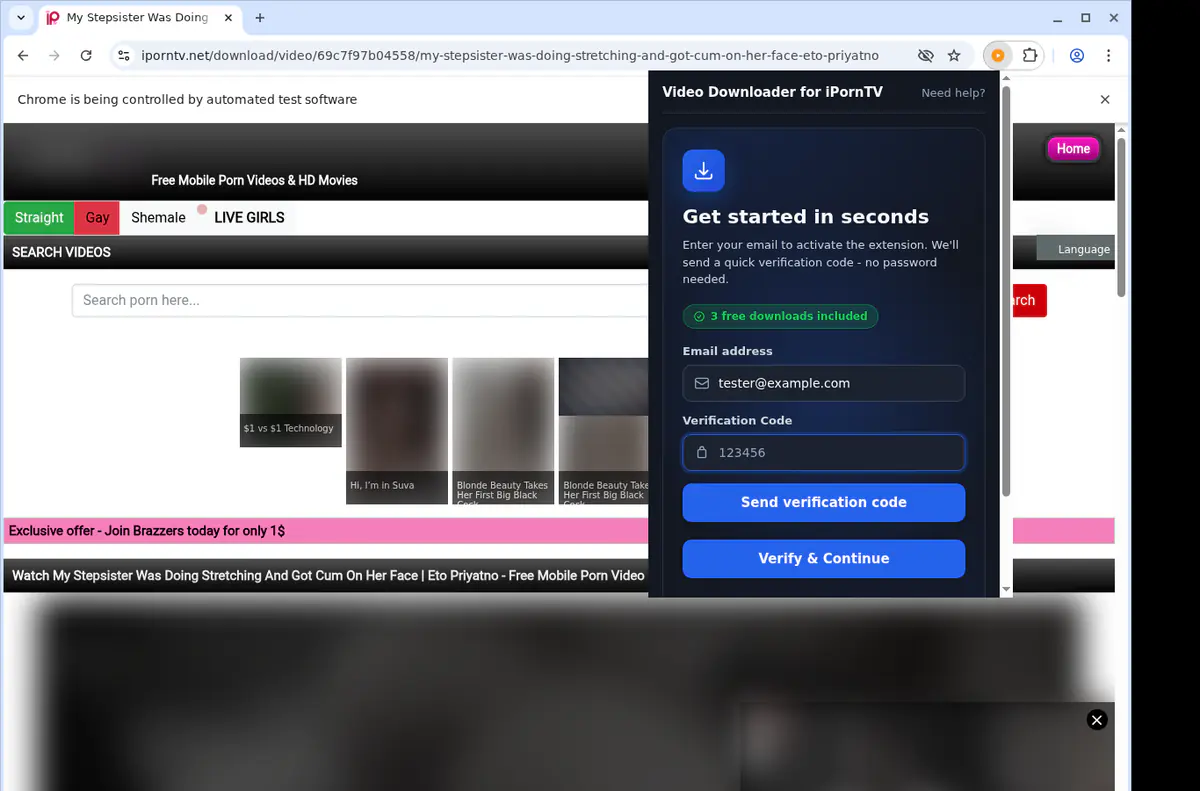The image size is (1200, 791).
Task: Click the Email address input field
Action: tap(824, 383)
